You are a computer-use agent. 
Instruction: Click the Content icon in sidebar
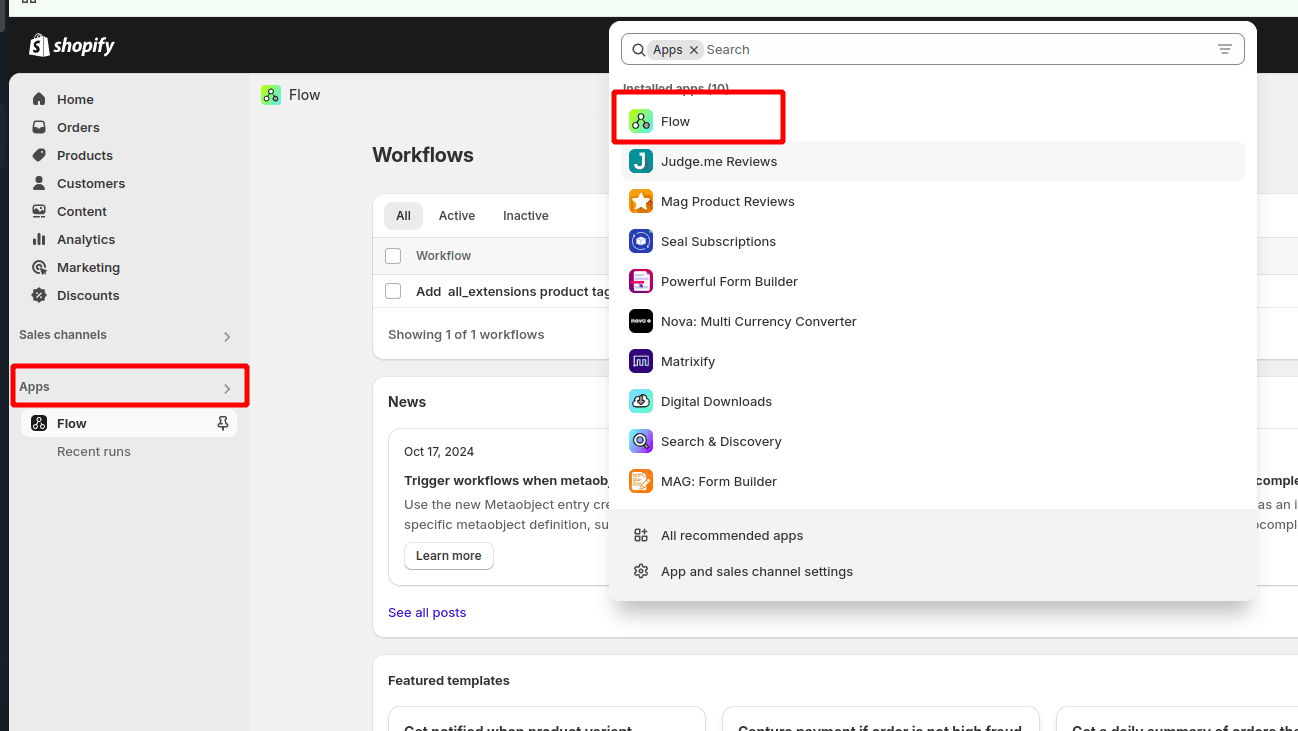click(39, 211)
